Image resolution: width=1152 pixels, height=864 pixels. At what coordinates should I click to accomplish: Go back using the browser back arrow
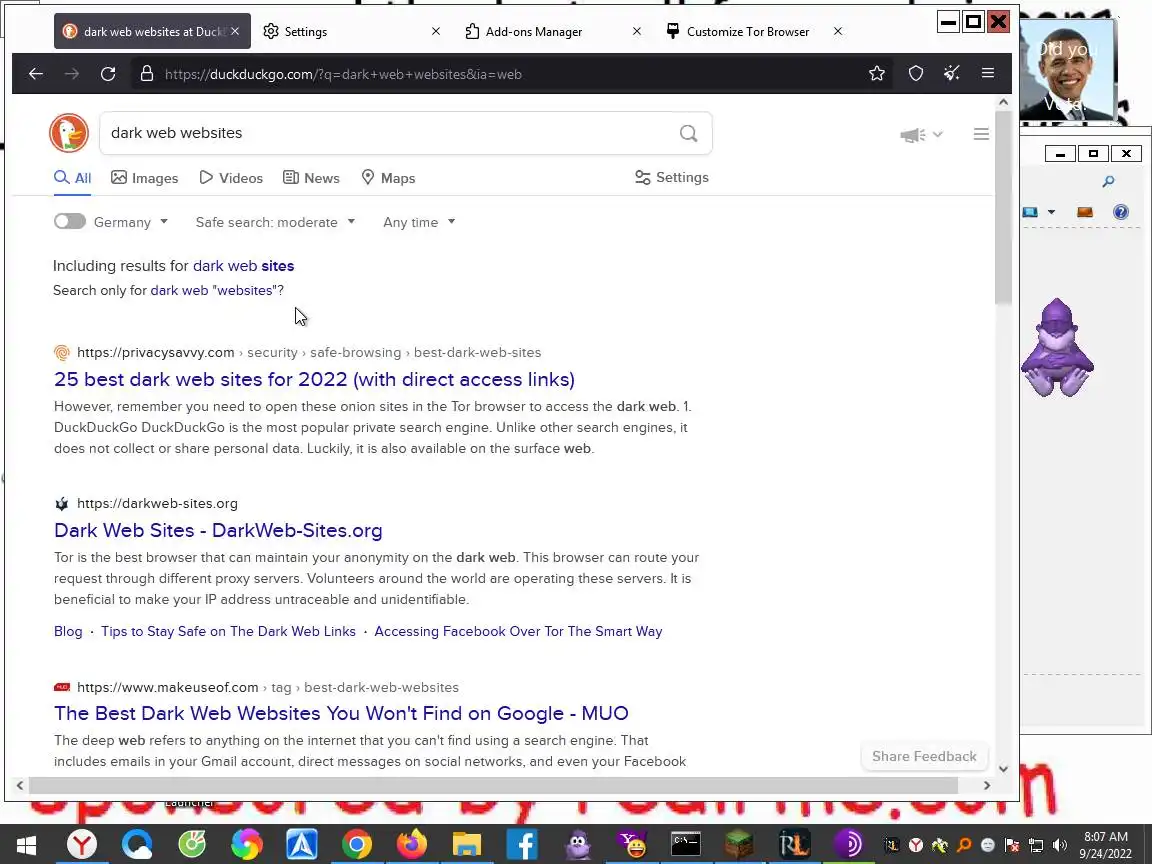35,73
